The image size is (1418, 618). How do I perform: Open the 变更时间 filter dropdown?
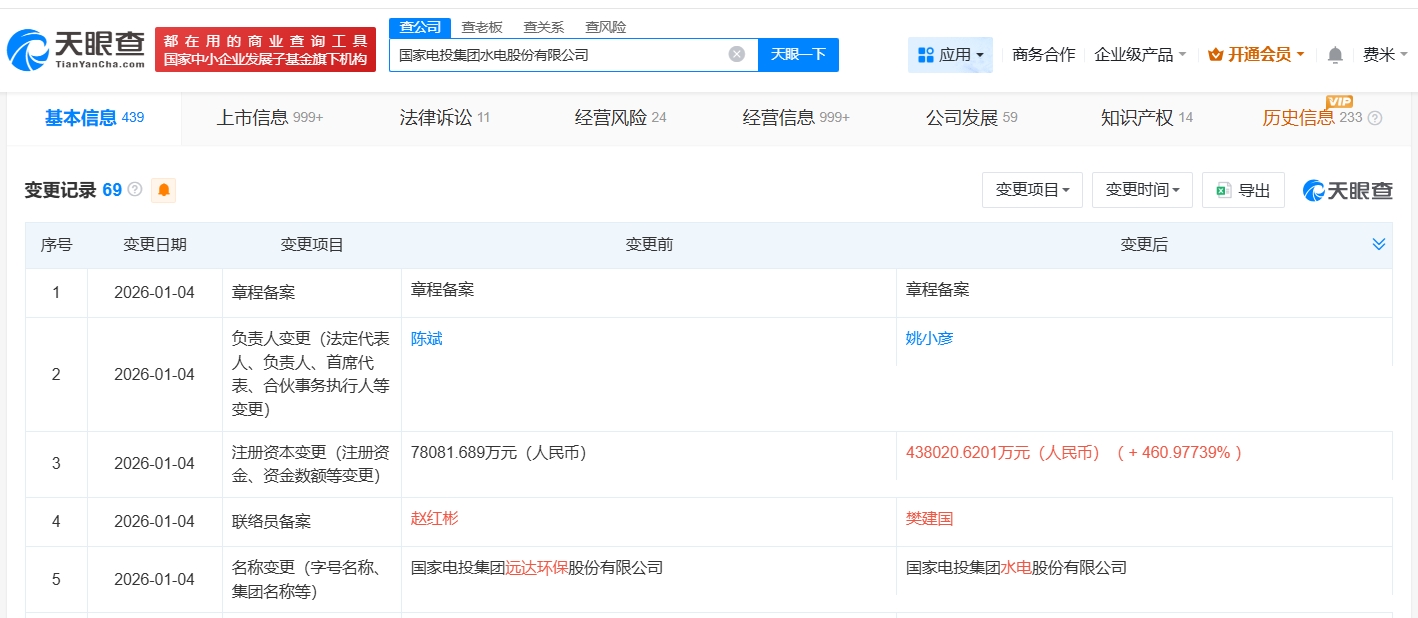pos(1142,189)
